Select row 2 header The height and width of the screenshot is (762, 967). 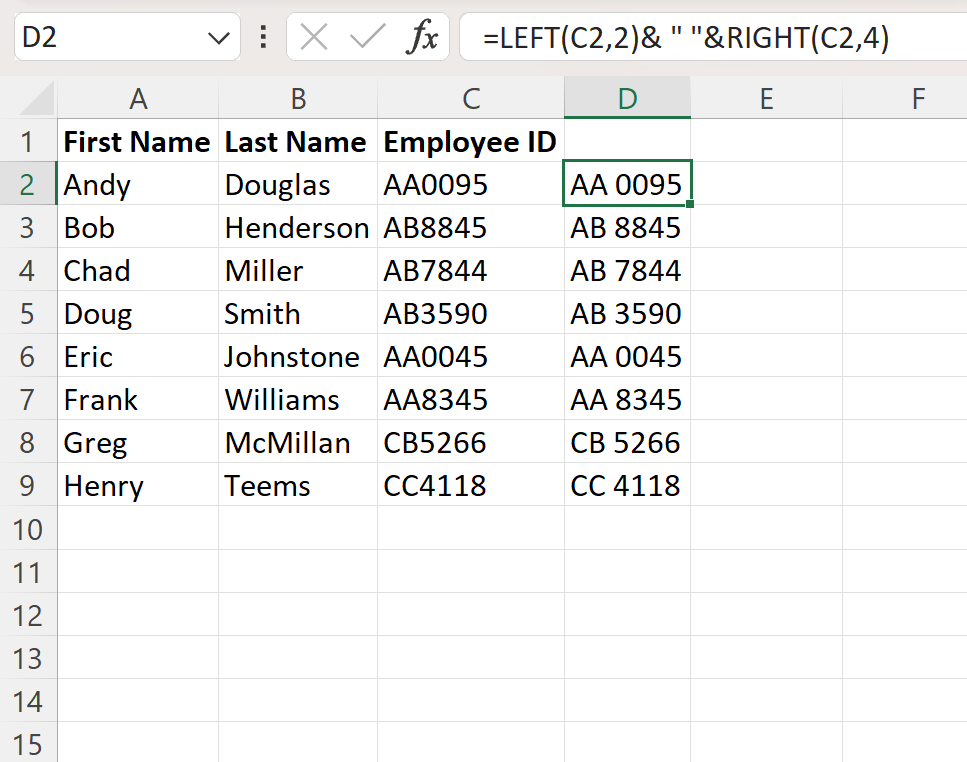click(x=28, y=184)
